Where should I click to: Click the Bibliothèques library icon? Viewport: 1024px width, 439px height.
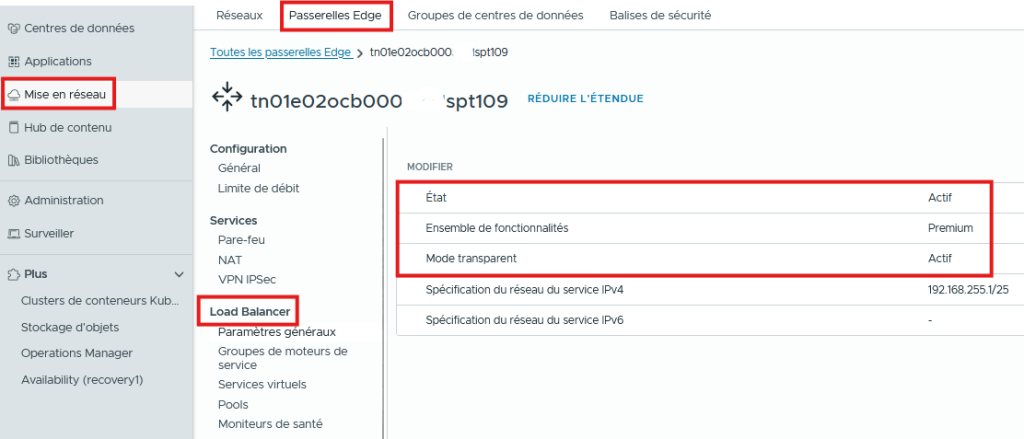(13, 160)
